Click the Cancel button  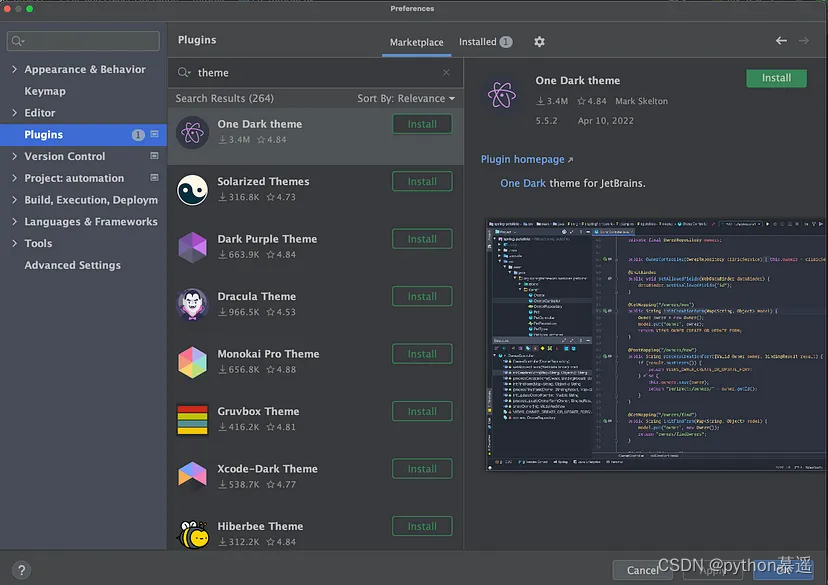[642, 570]
